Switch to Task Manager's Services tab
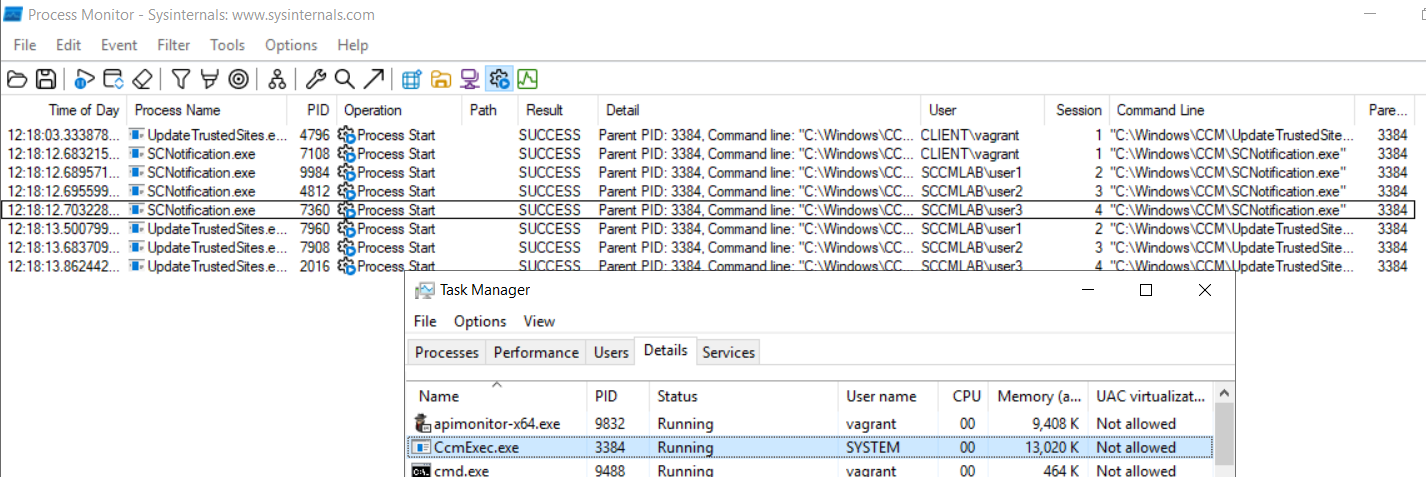1426x477 pixels. 728,352
